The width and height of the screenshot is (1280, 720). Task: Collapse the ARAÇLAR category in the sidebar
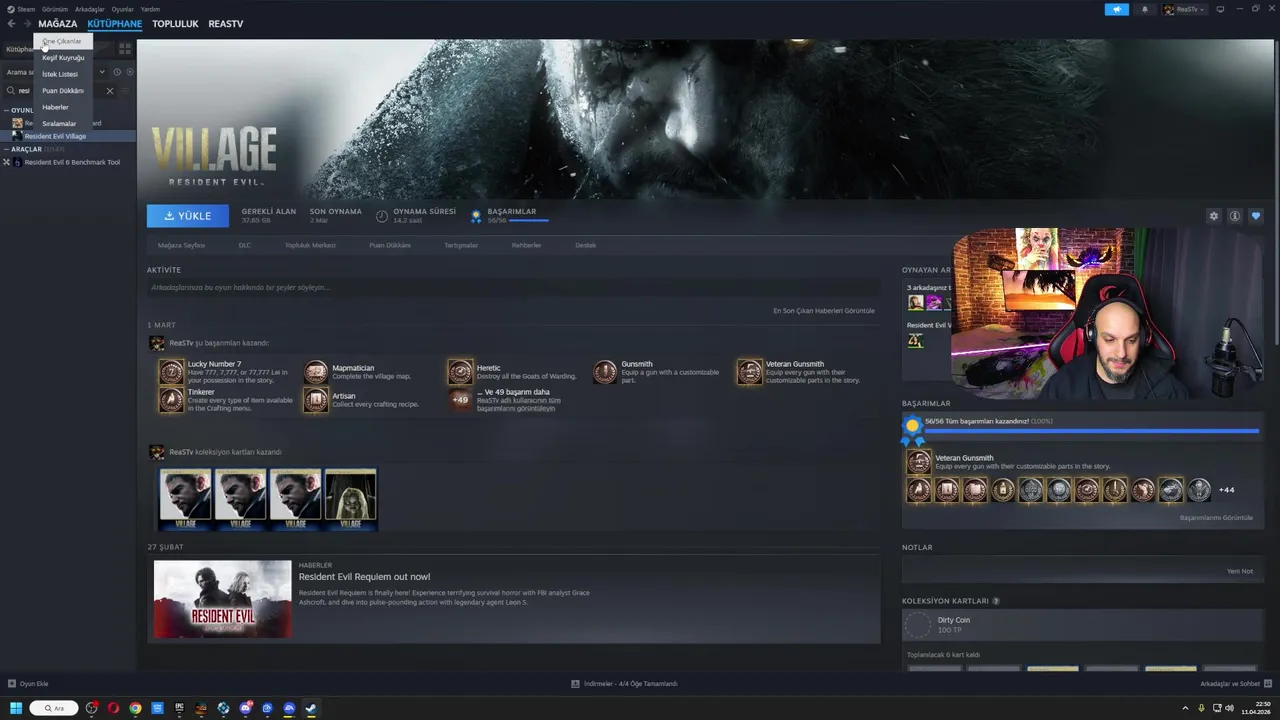point(6,149)
